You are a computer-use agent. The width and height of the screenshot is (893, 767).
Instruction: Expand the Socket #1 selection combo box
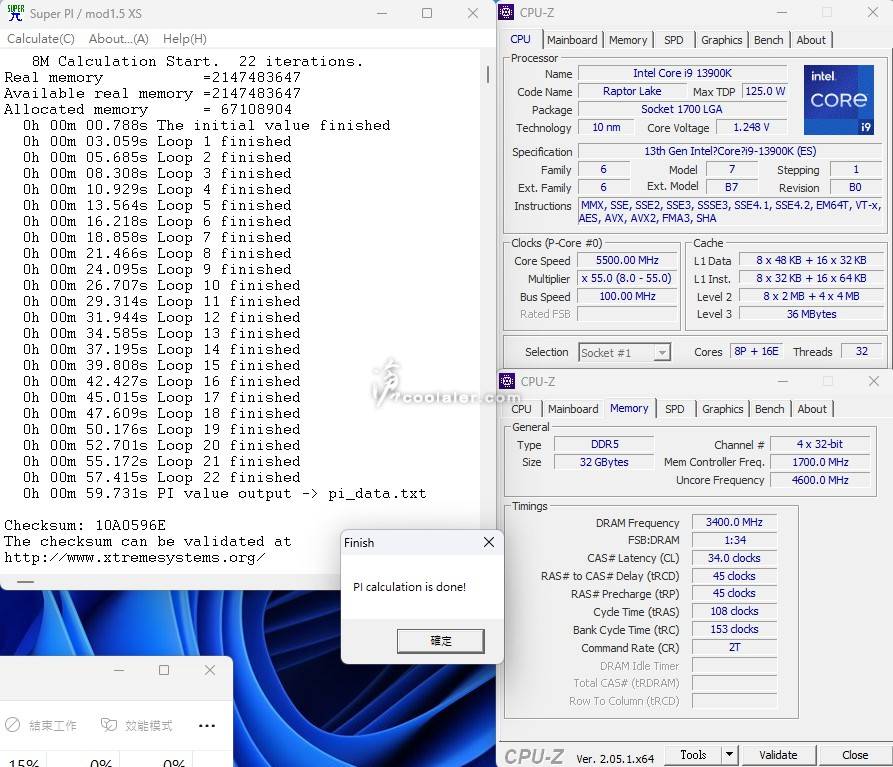[x=661, y=352]
